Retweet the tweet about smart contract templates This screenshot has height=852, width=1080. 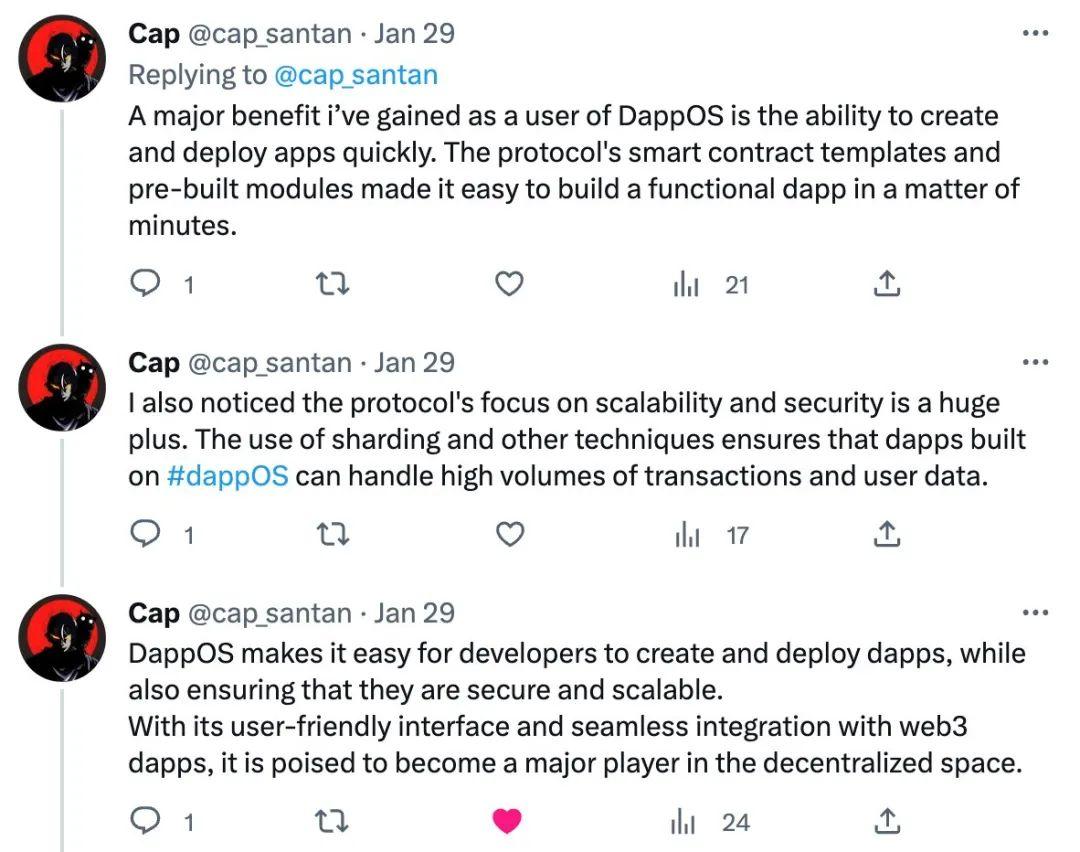click(x=329, y=286)
